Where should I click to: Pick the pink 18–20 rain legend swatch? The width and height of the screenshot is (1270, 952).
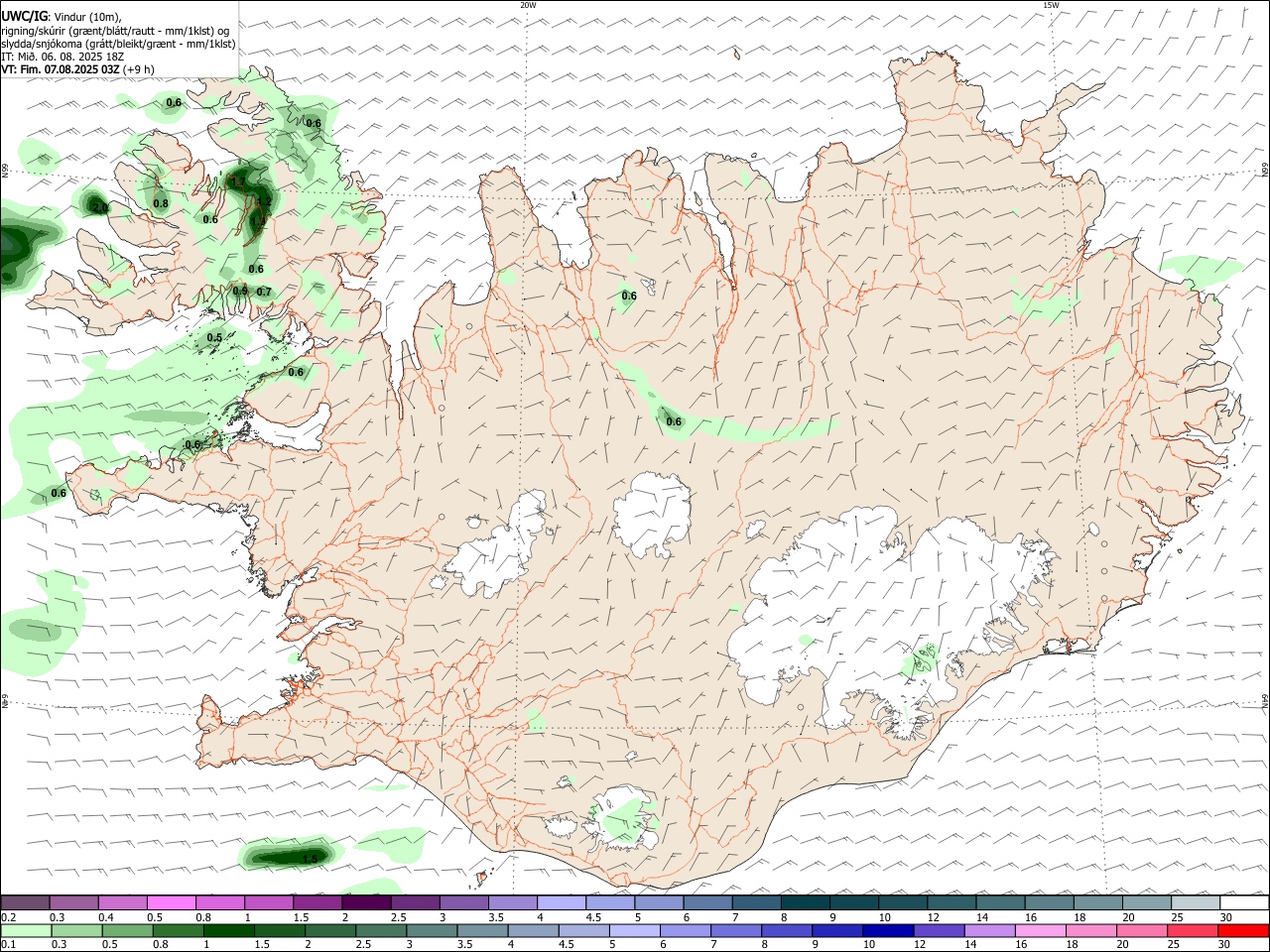(1091, 931)
